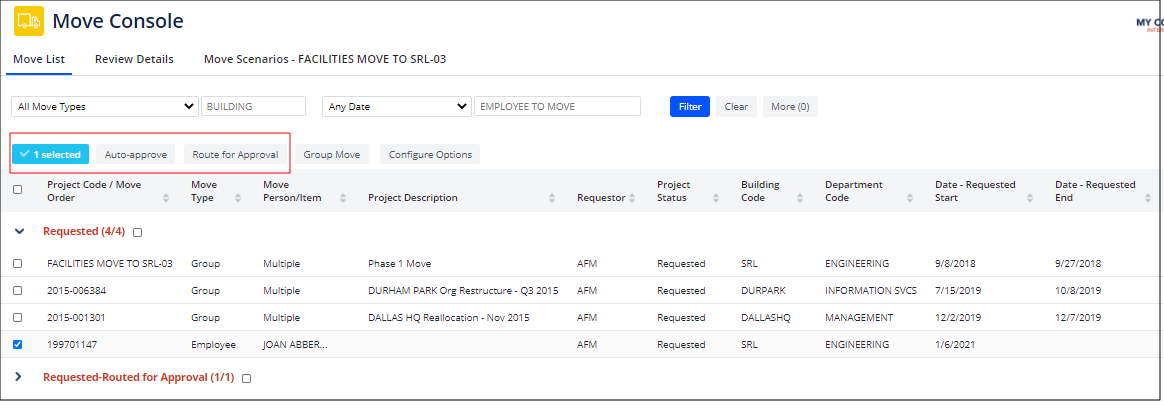This screenshot has height=410, width=1164.
Task: Click the blue Filter button
Action: [x=689, y=106]
